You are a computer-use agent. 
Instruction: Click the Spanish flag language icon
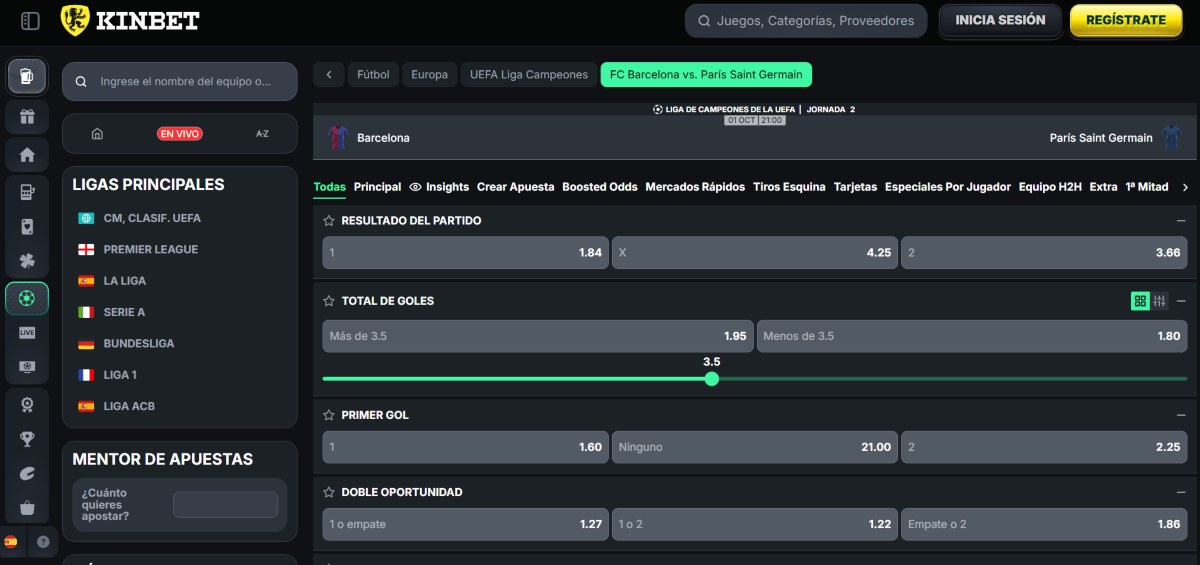(x=11, y=541)
